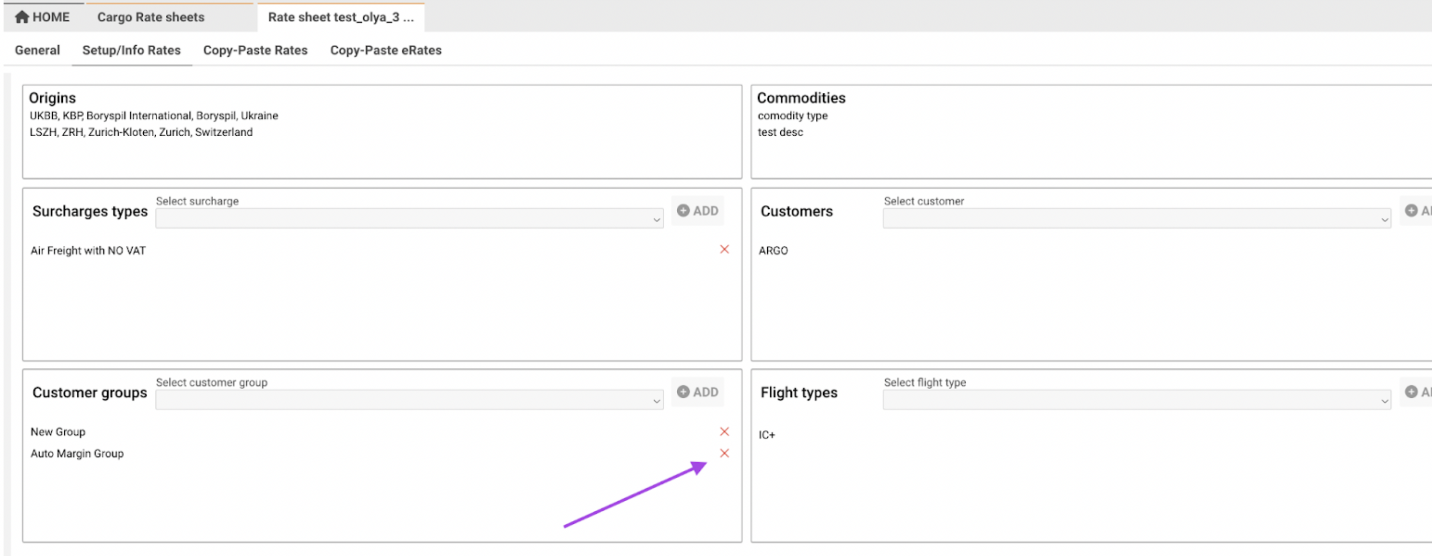Remove Air Freight with NO VAT surcharge
The width and height of the screenshot is (1432, 556).
pyautogui.click(x=724, y=250)
